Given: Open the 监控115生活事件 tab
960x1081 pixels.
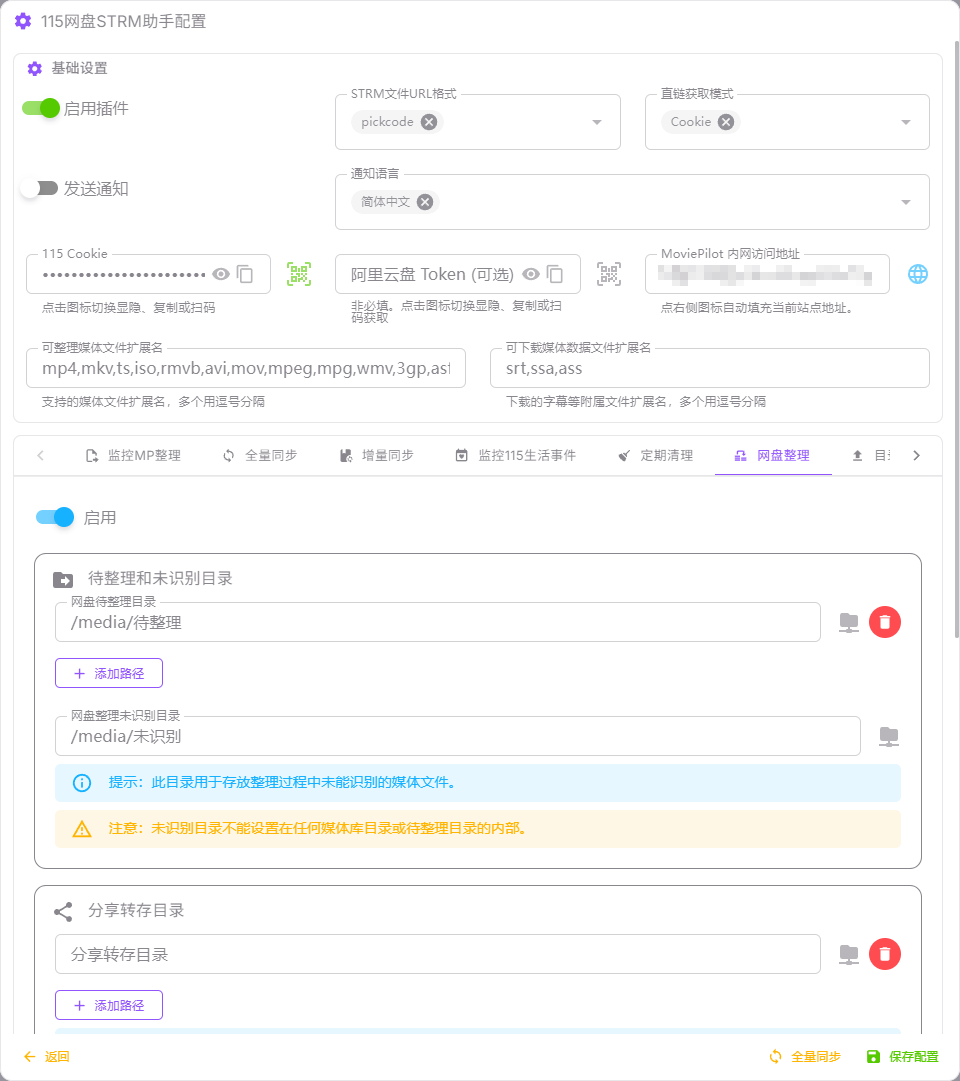Looking at the screenshot, I should click(515, 456).
